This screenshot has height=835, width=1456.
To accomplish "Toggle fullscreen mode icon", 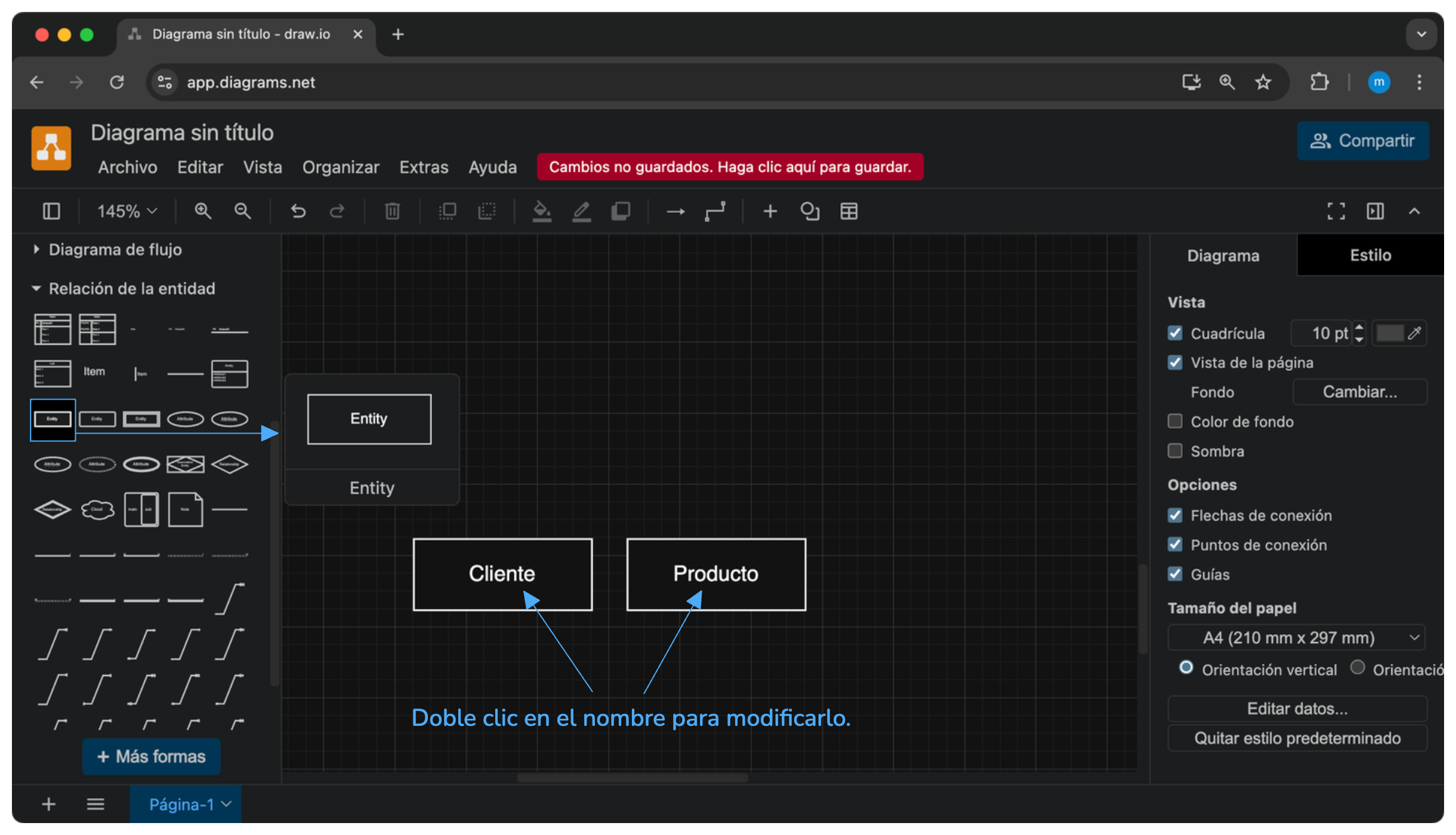I will tap(1336, 211).
